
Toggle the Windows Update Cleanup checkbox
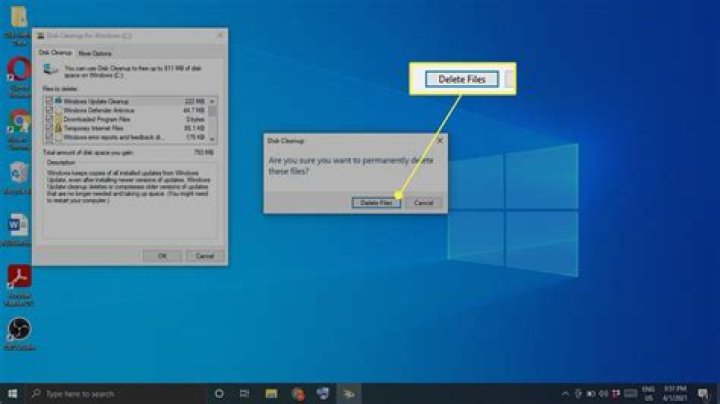pos(49,101)
